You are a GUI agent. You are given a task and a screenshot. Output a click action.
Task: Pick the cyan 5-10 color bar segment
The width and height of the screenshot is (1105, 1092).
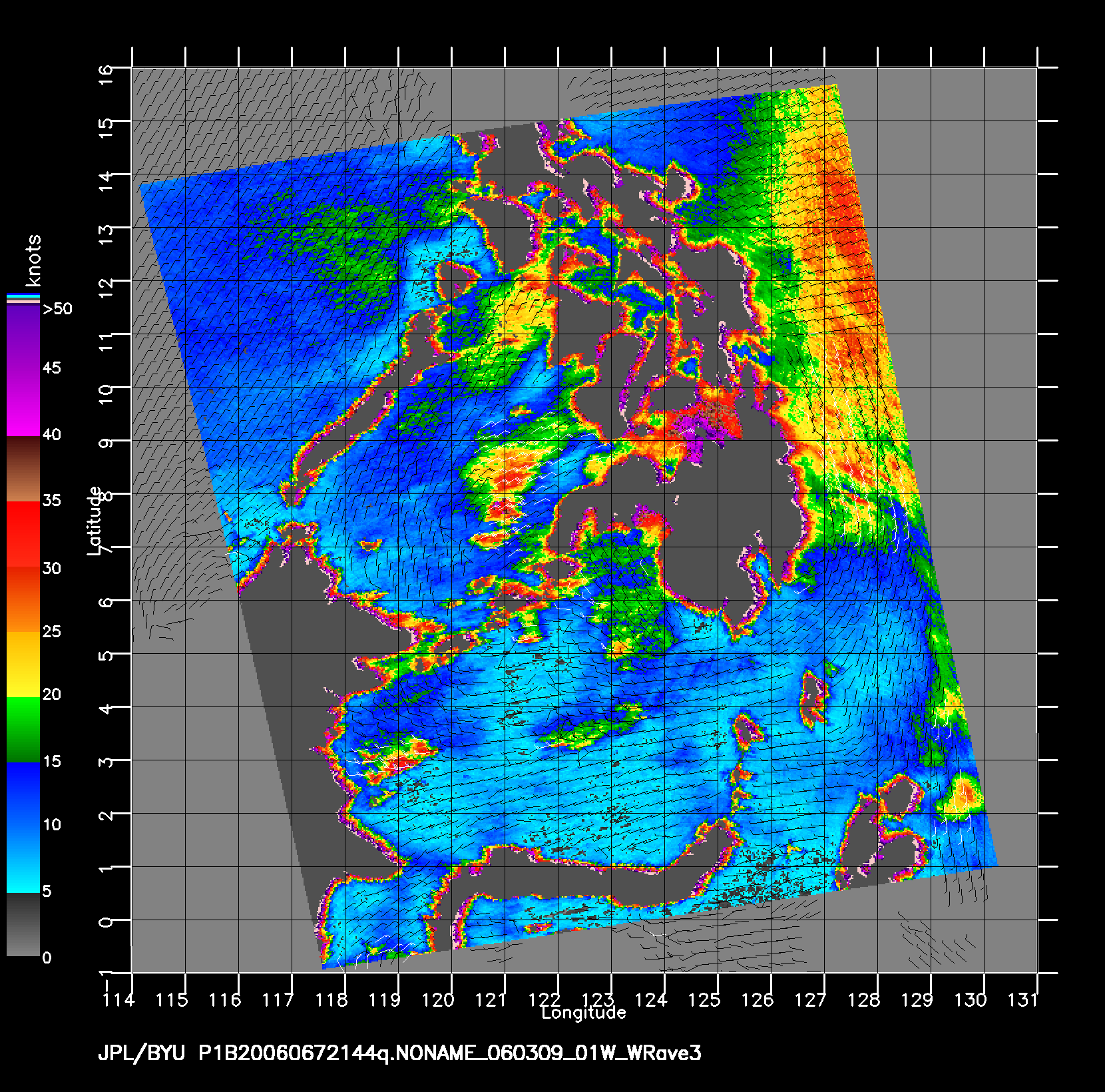pos(23,860)
